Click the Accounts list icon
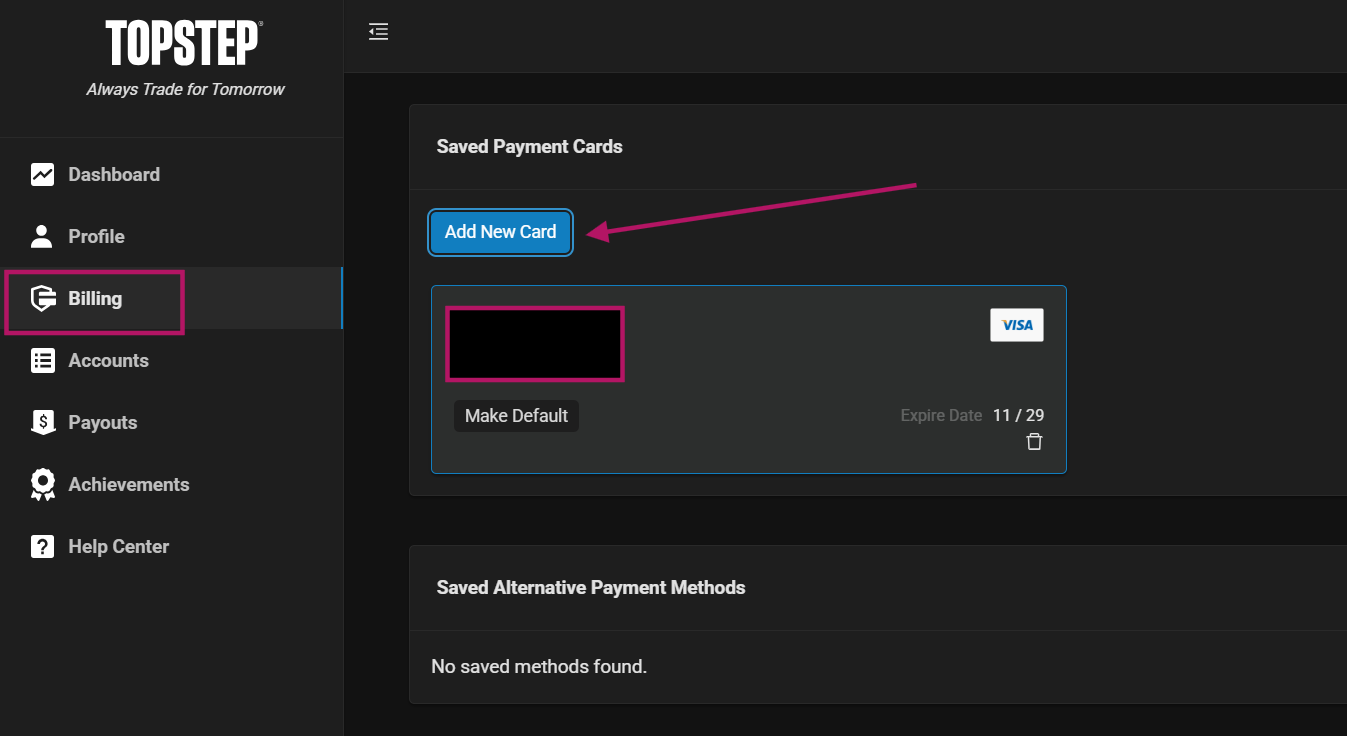The height and width of the screenshot is (736, 1347). [x=42, y=361]
